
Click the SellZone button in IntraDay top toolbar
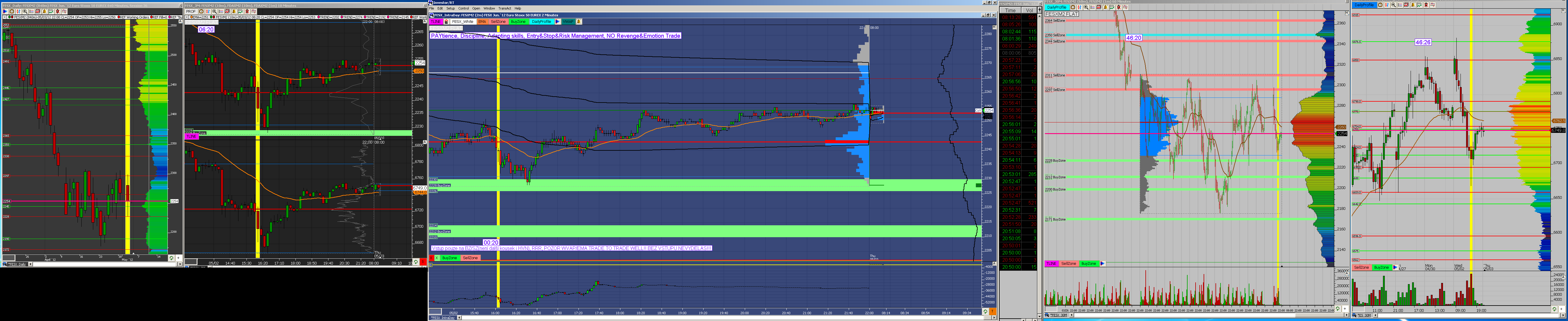click(499, 21)
